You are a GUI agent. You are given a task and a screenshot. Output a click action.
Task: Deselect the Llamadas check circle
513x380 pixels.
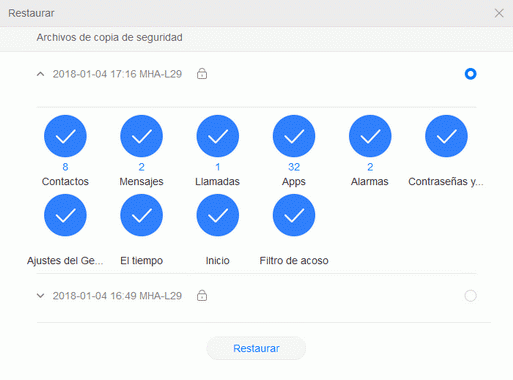pos(218,136)
